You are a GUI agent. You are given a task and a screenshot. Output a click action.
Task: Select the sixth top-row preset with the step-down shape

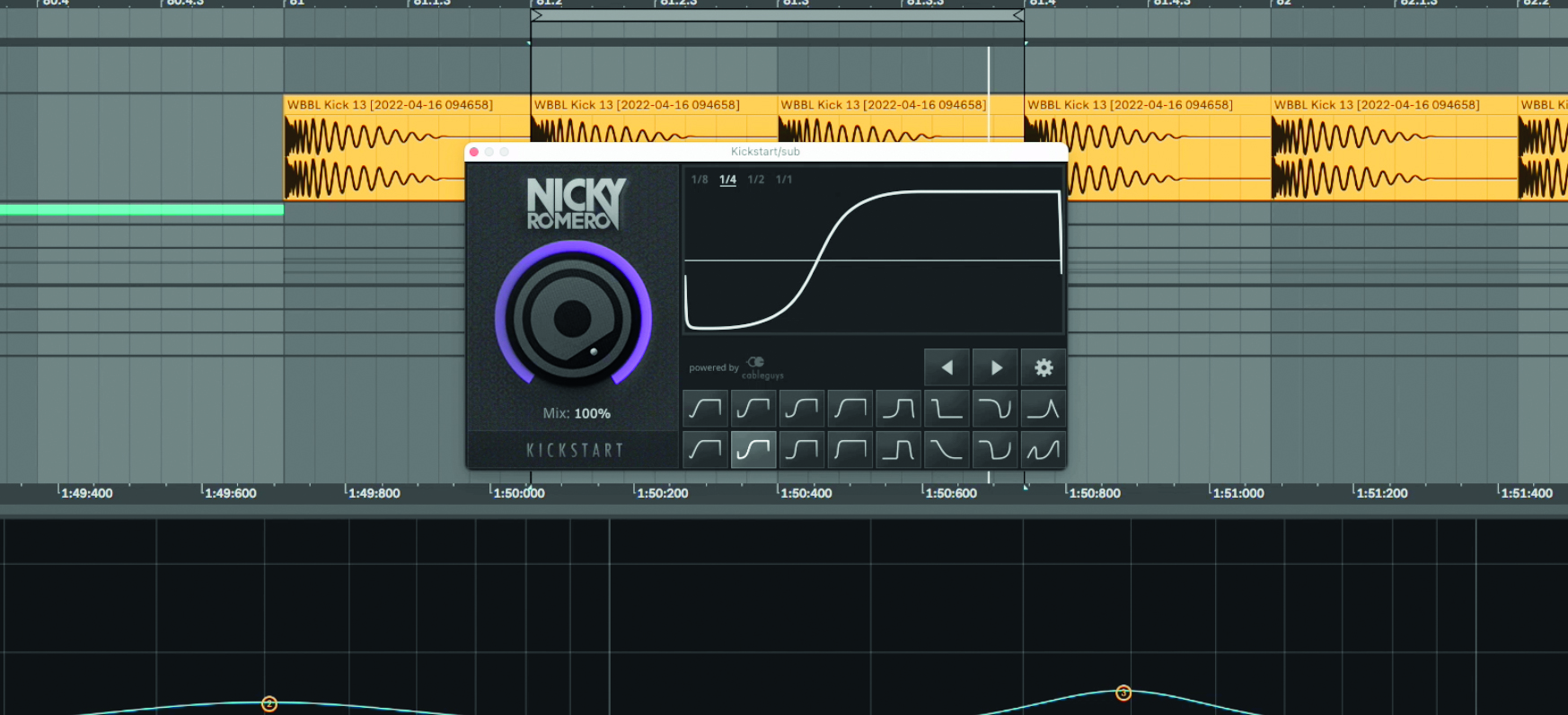point(947,409)
